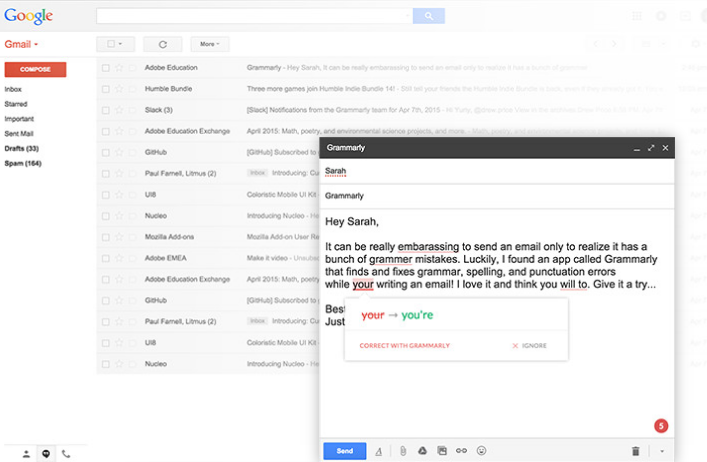Click IGNORE in the Grammarly suggestion

pos(529,346)
